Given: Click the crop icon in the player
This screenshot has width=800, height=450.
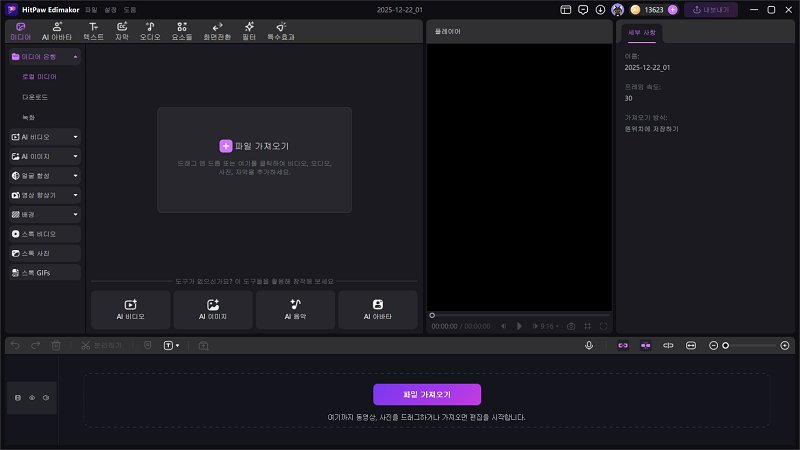Looking at the screenshot, I should point(587,326).
